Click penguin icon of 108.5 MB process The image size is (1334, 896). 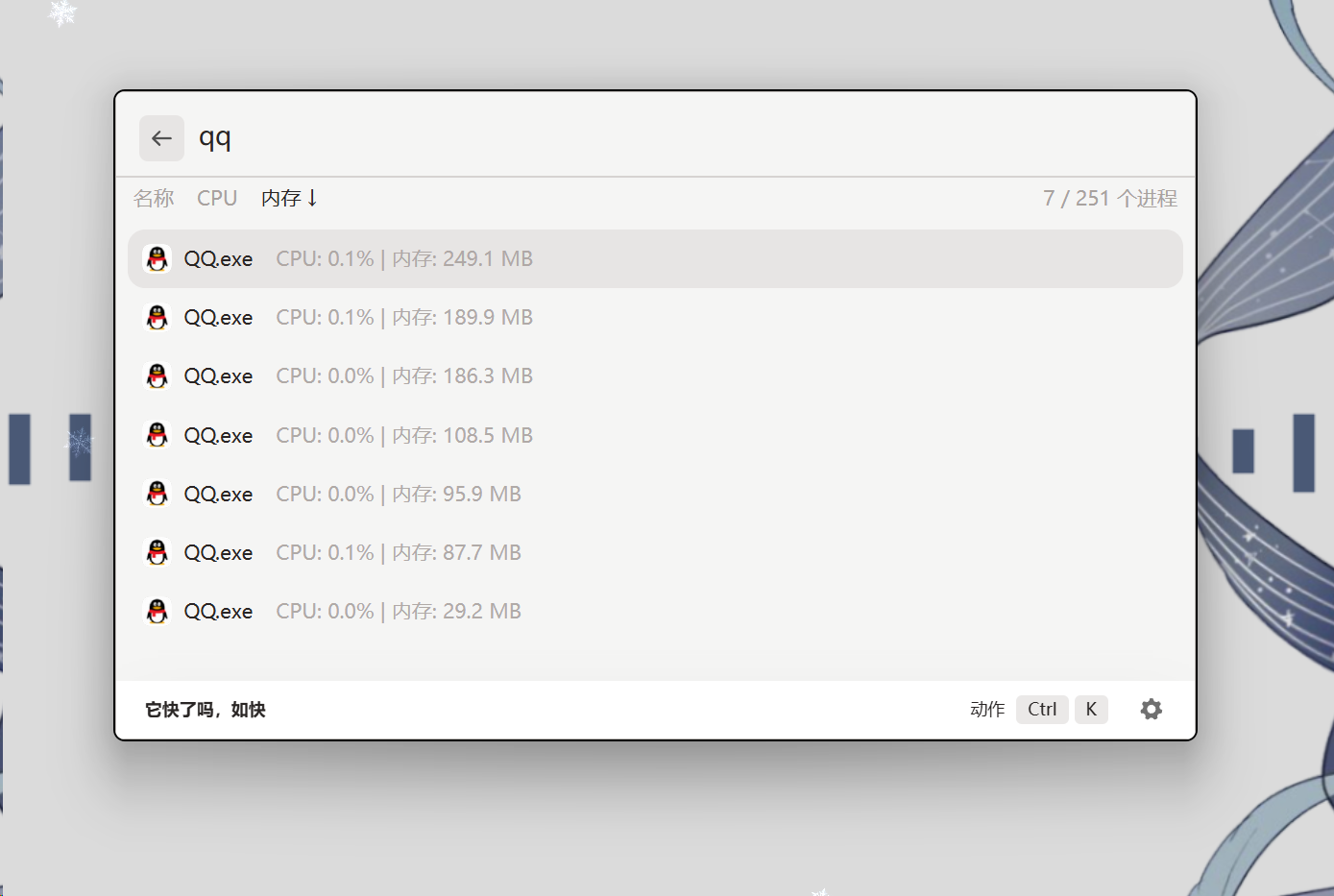click(x=158, y=435)
